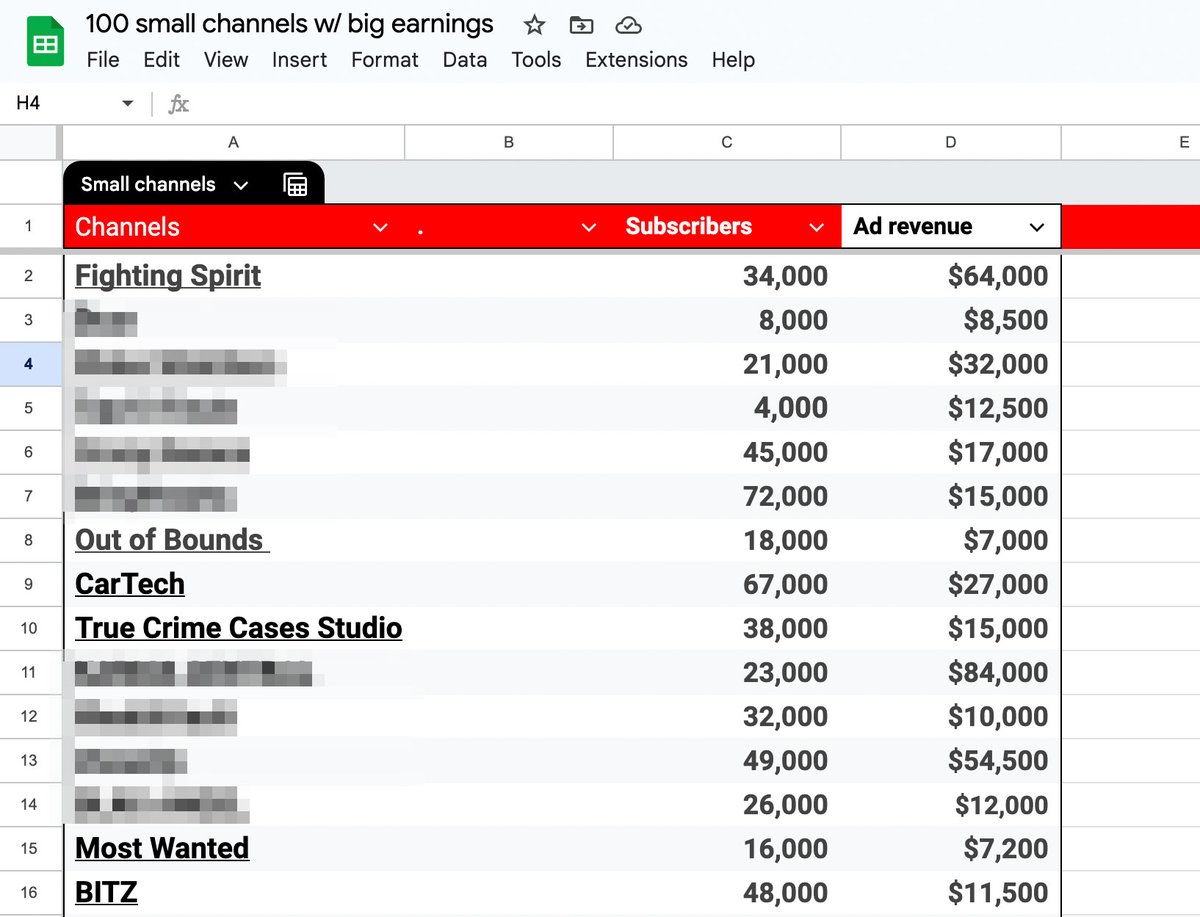The height and width of the screenshot is (917, 1200).
Task: Open the Ad revenue column dropdown
Action: 1036,228
